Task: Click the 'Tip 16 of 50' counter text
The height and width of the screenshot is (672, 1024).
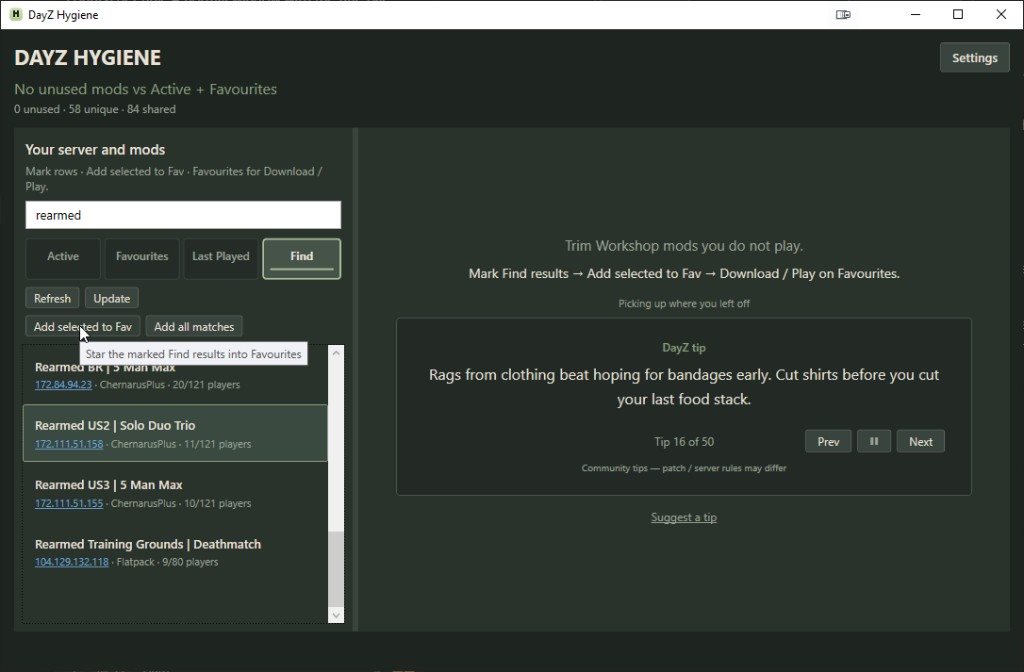Action: (684, 441)
